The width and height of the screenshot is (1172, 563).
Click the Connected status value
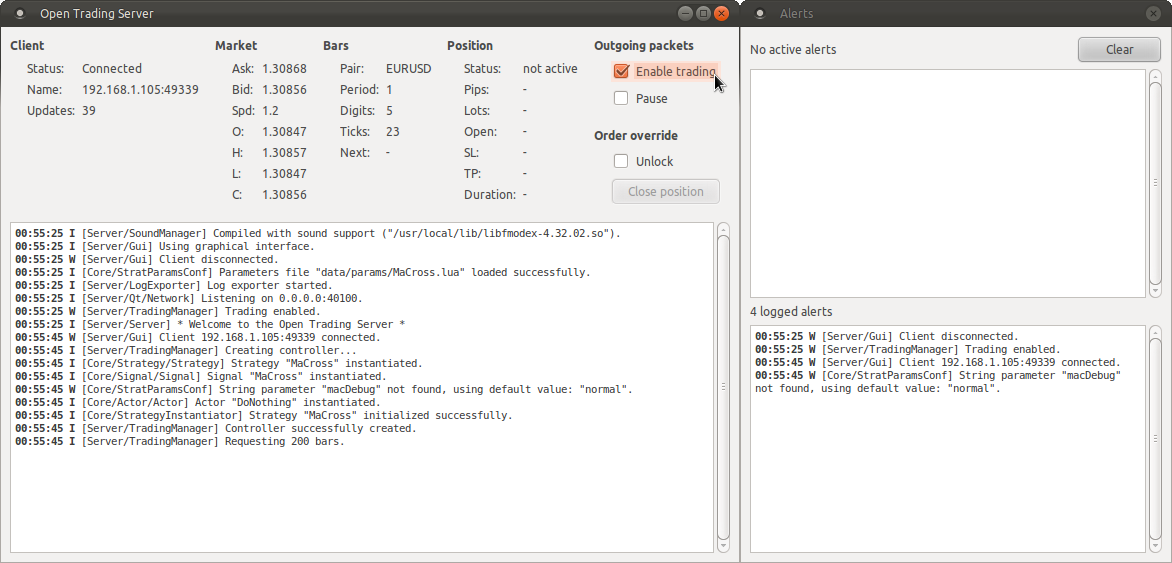click(x=111, y=69)
